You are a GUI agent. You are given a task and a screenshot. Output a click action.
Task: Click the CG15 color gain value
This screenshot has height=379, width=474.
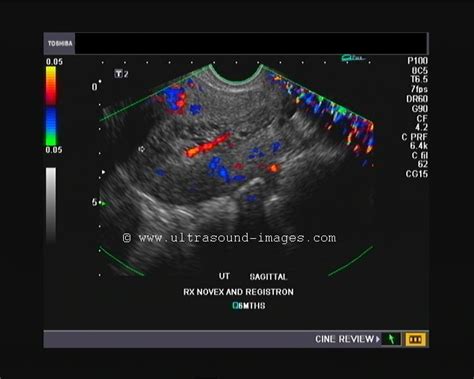(x=417, y=174)
